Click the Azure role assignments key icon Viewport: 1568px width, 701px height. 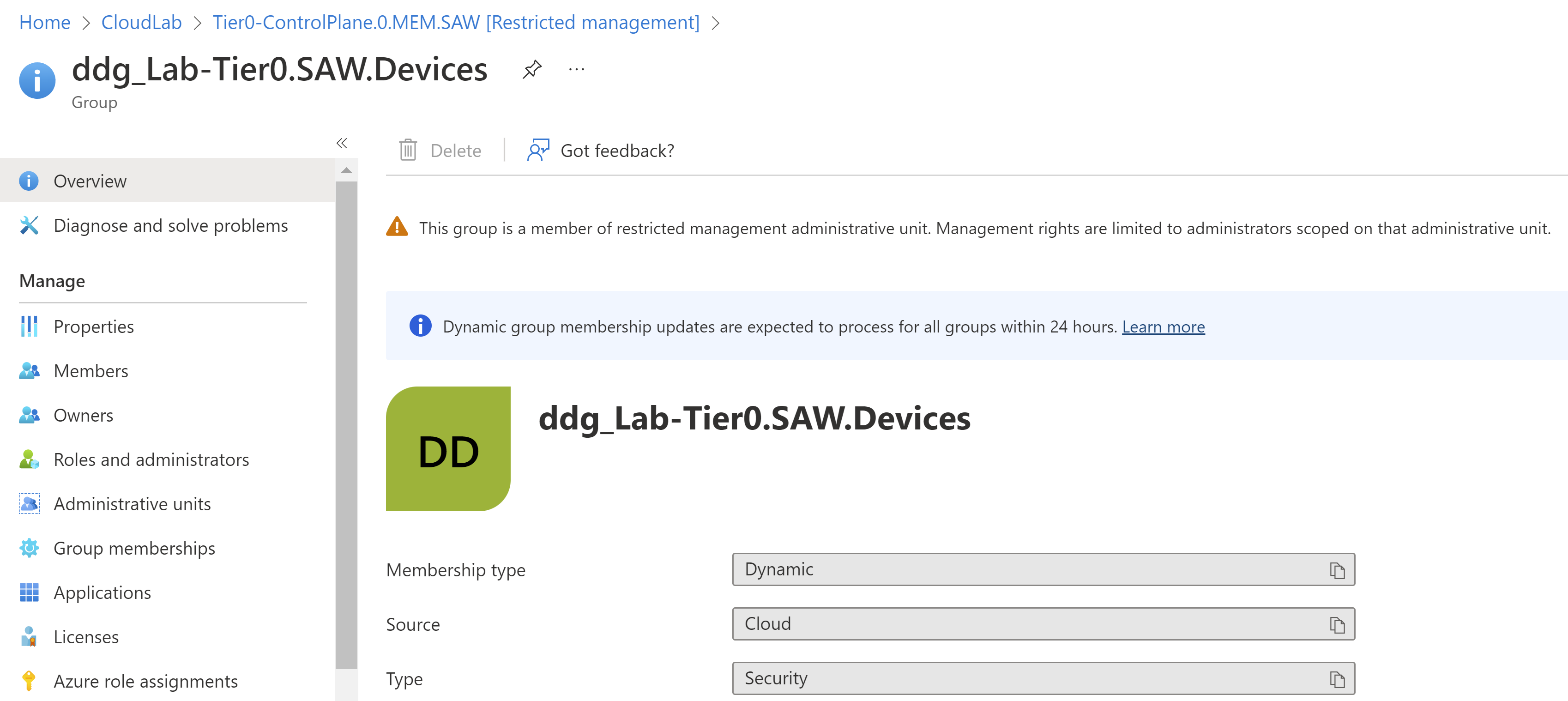29,681
